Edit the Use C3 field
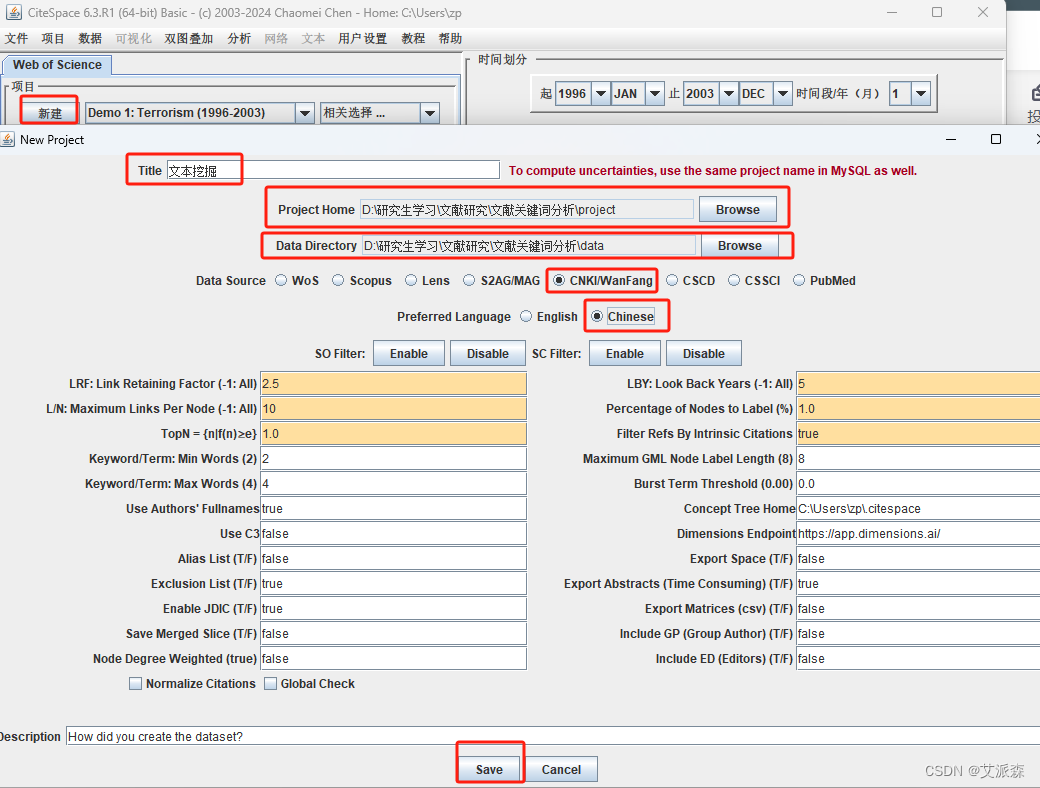The width and height of the screenshot is (1040, 788). (393, 533)
